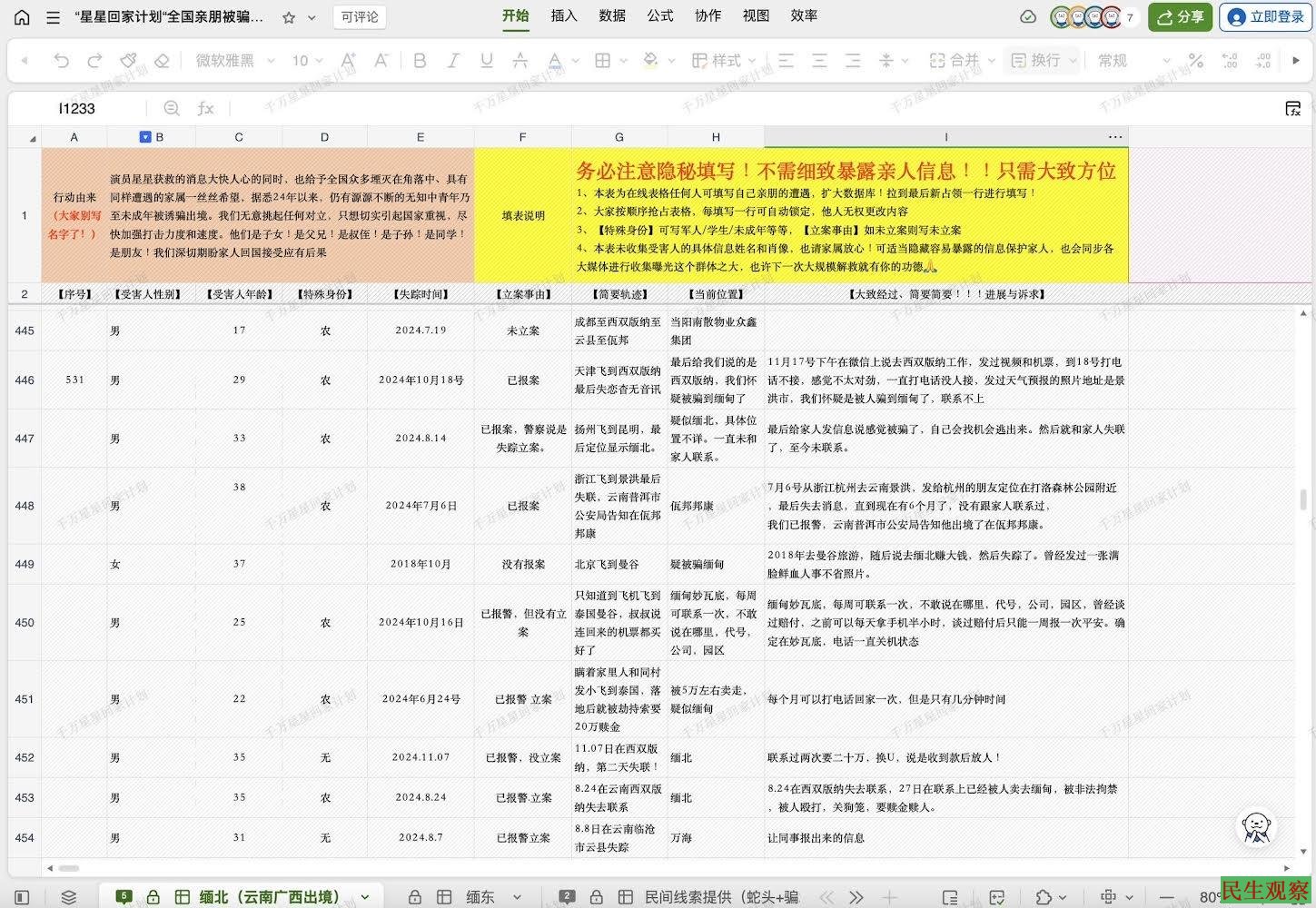Toggle underline formatting
The height and width of the screenshot is (908, 1316).
coord(487,61)
